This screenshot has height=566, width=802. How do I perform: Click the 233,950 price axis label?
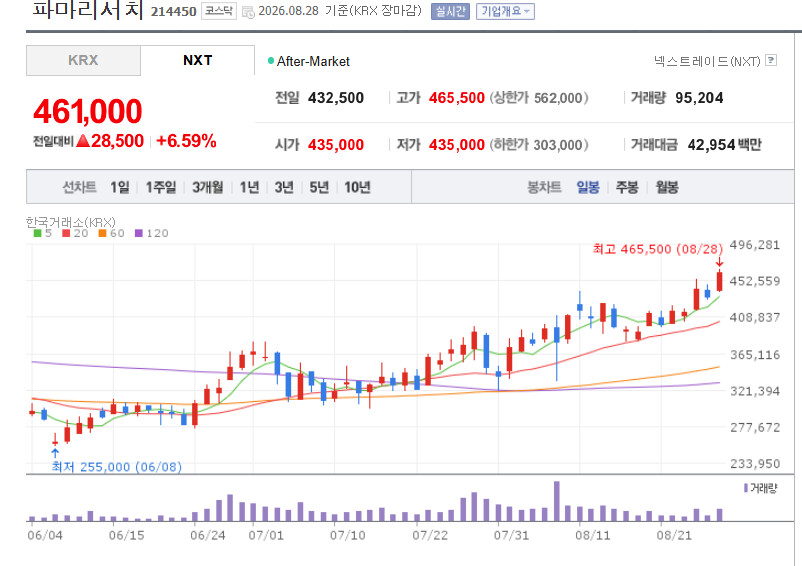pyautogui.click(x=755, y=464)
